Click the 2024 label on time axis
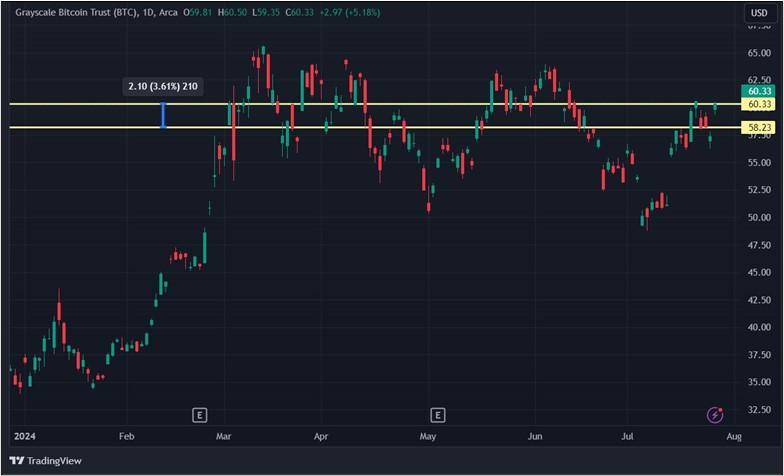Image resolution: width=784 pixels, height=476 pixels. tap(24, 436)
